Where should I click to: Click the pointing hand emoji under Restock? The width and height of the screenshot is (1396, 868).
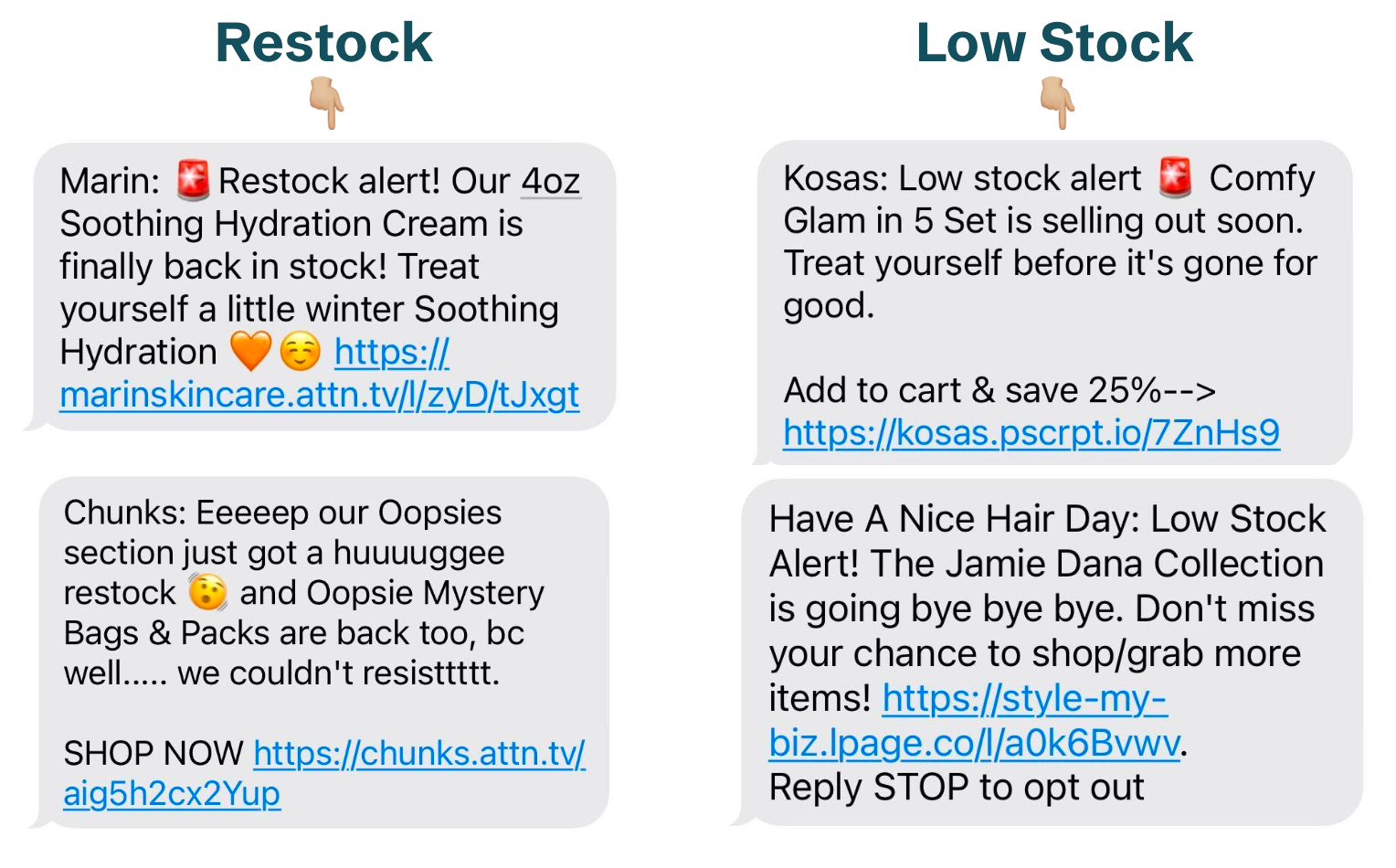coord(326,102)
